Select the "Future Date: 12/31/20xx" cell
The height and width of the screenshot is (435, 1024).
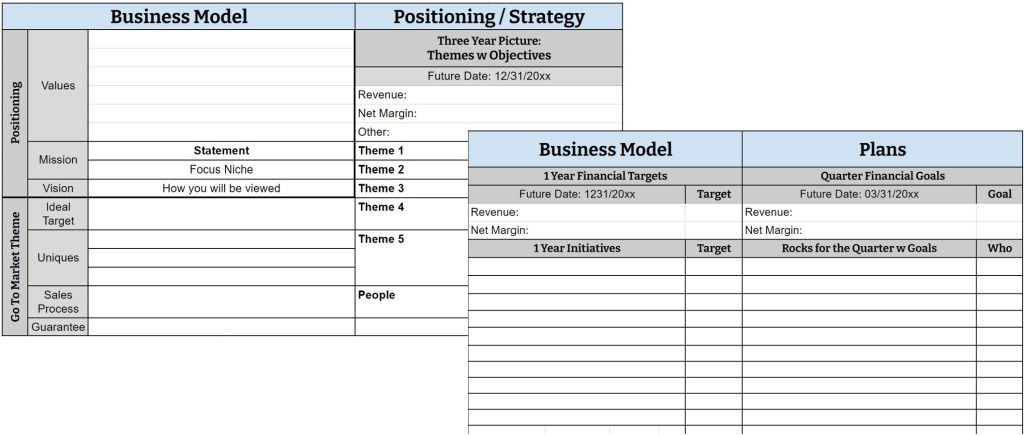(x=488, y=76)
